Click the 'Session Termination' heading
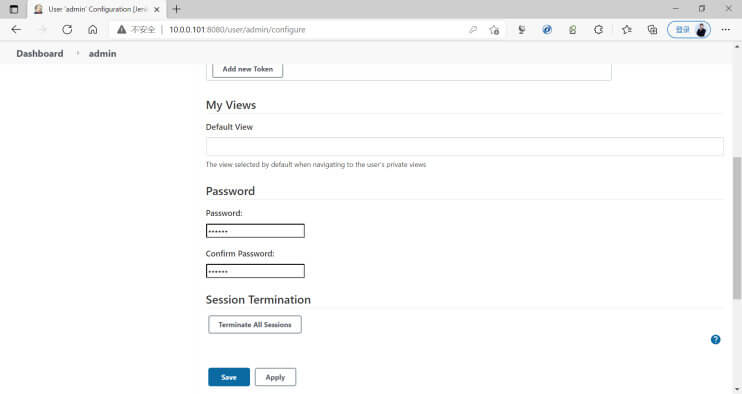The height and width of the screenshot is (394, 742). pyautogui.click(x=258, y=299)
